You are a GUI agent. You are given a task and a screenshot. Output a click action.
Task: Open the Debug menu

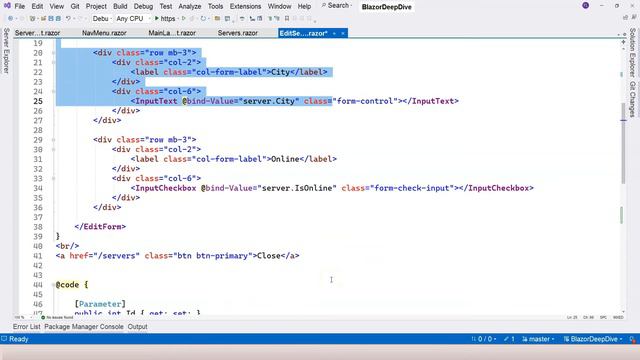[x=143, y=6]
